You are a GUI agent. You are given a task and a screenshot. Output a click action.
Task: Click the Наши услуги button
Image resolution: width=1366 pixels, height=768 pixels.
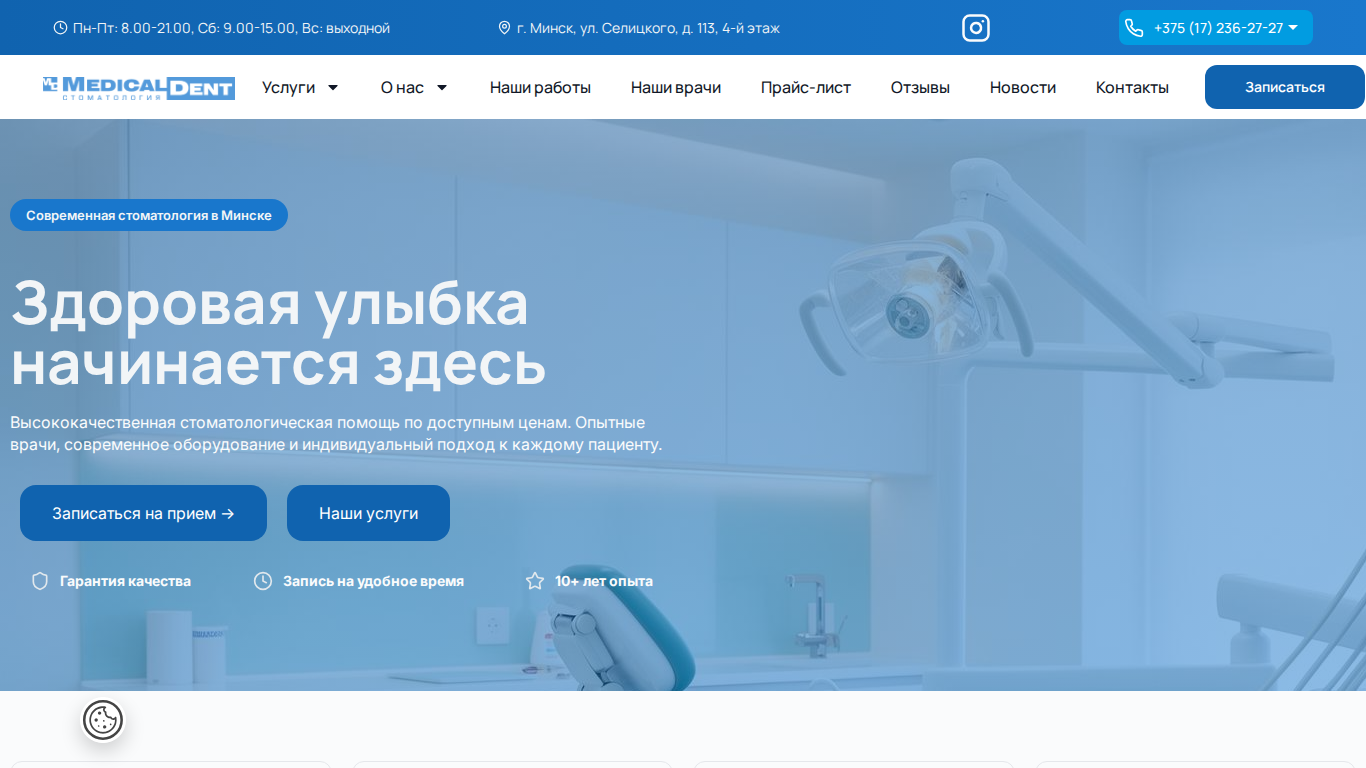click(x=368, y=513)
